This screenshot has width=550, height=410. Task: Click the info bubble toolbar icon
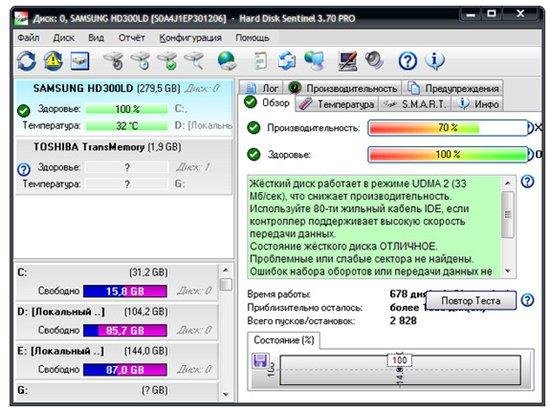click(x=435, y=61)
